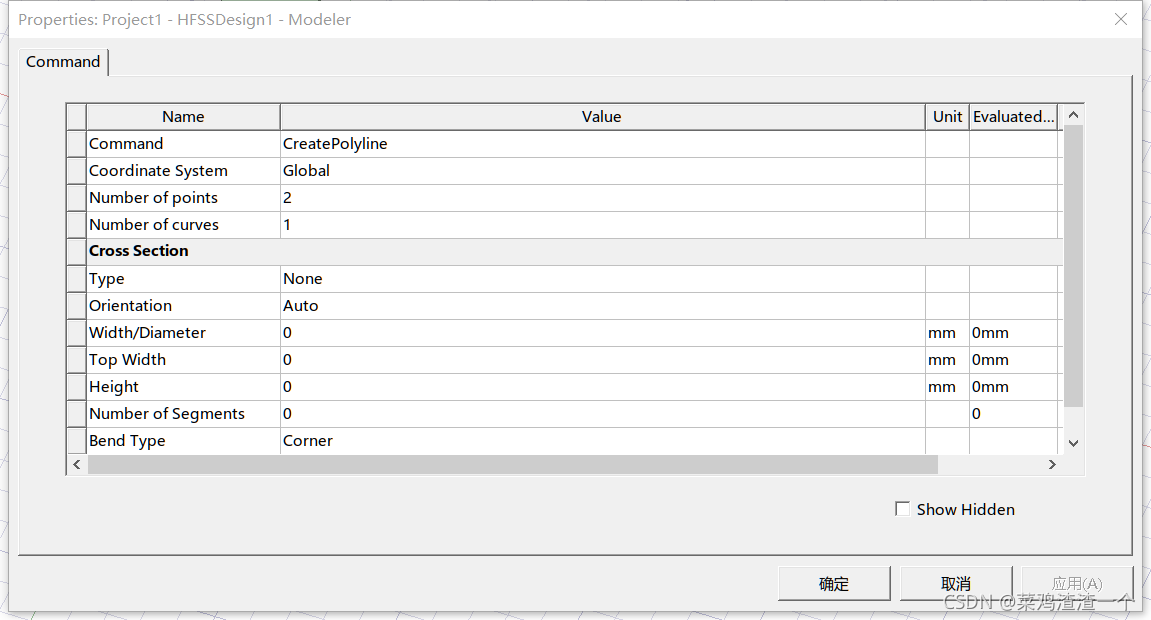Select the Coordinate System name cell

click(x=183, y=171)
